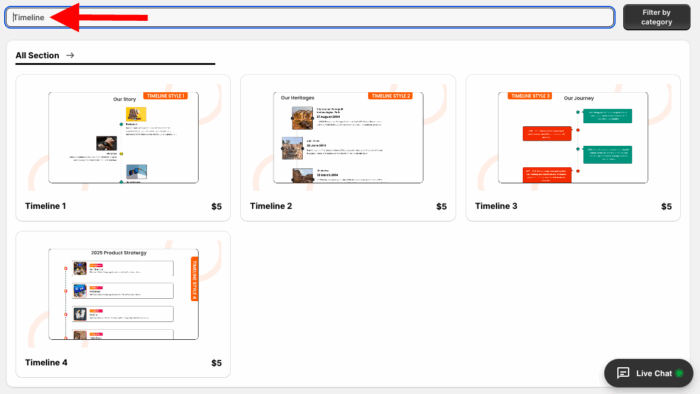Open the Timeline 3 preview thumbnail
700x394 pixels.
(x=573, y=137)
